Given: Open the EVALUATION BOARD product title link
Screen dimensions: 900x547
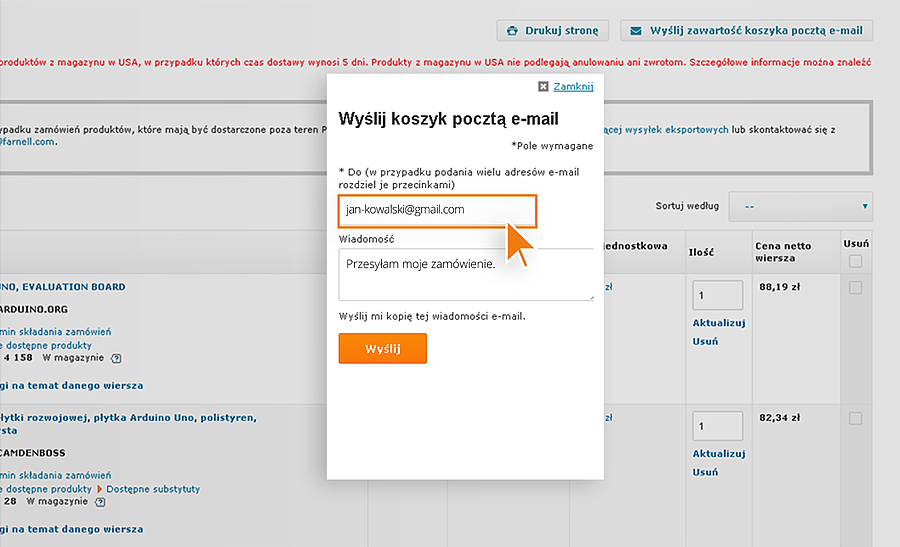Looking at the screenshot, I should point(64,287).
